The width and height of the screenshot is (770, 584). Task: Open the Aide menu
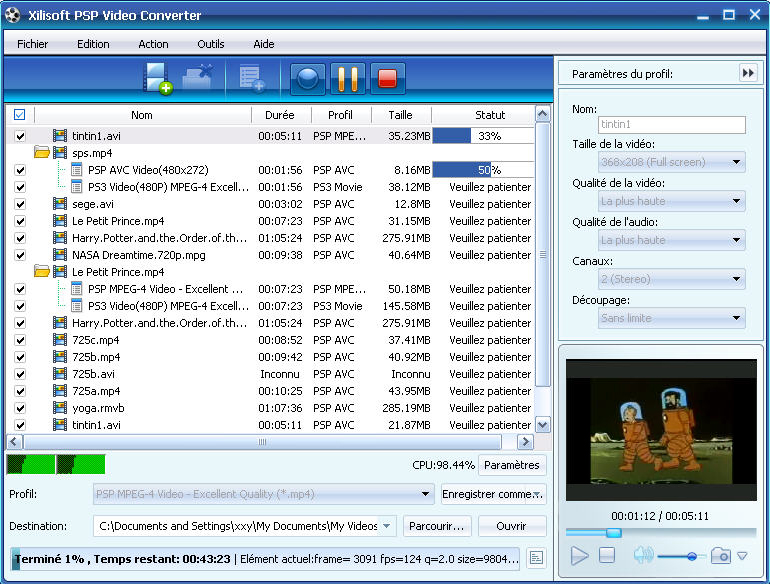pos(264,44)
